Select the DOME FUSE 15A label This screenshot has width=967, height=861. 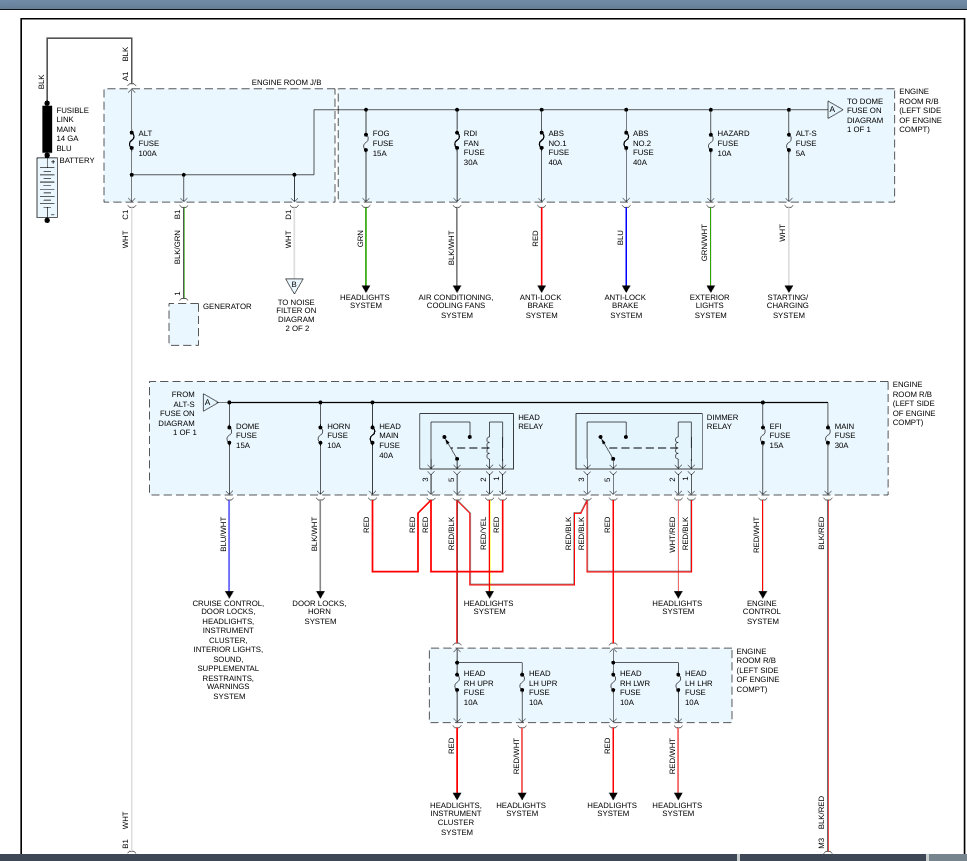tap(247, 435)
